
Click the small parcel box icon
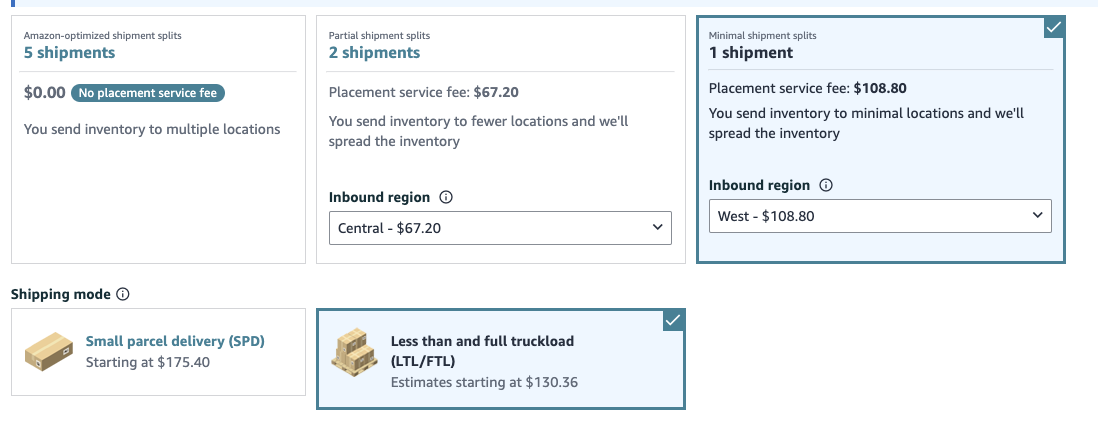pos(49,352)
